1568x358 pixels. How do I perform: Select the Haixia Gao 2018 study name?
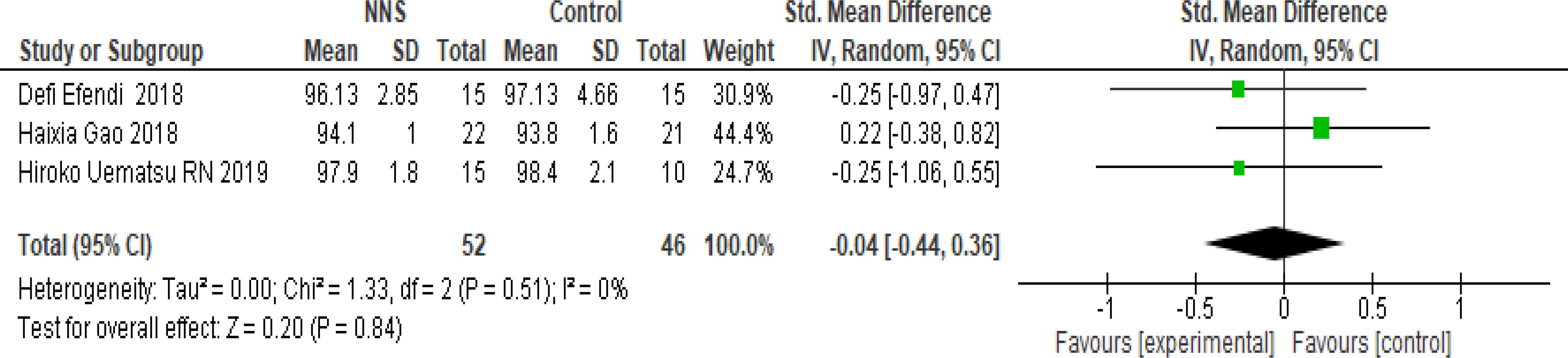(x=97, y=134)
